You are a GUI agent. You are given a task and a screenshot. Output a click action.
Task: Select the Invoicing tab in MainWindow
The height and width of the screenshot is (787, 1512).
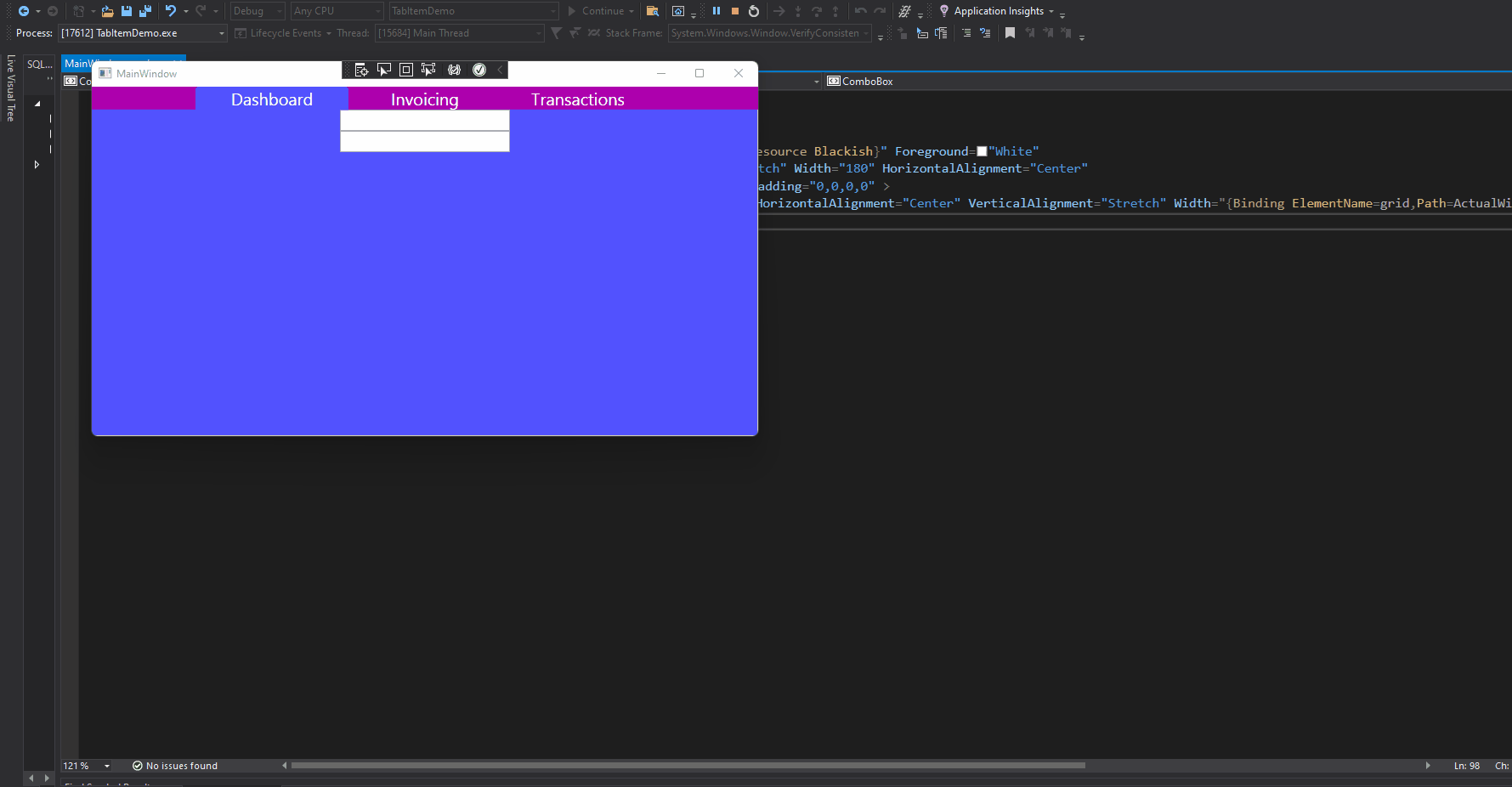[425, 99]
